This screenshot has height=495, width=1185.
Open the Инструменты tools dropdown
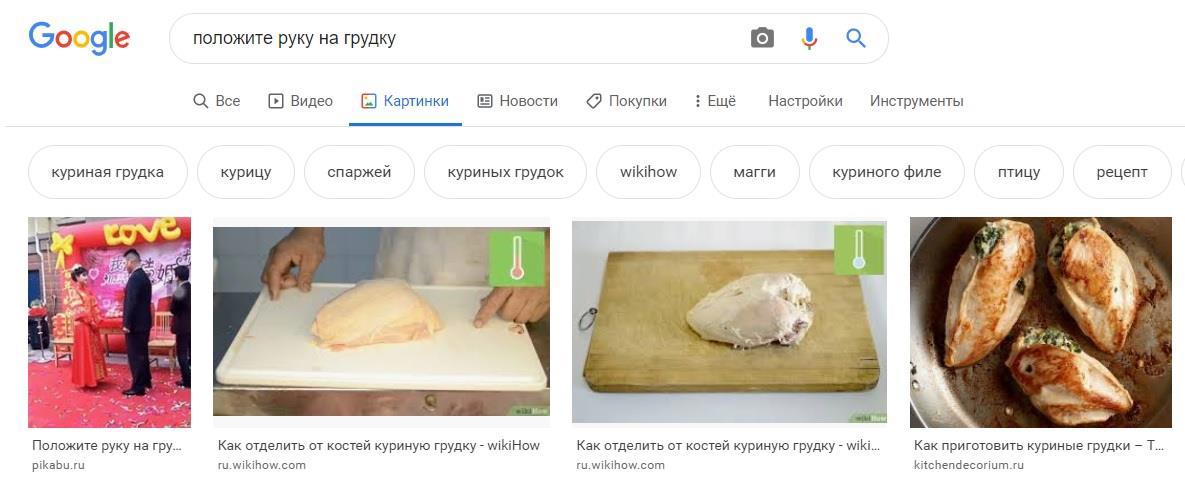pyautogui.click(x=916, y=101)
